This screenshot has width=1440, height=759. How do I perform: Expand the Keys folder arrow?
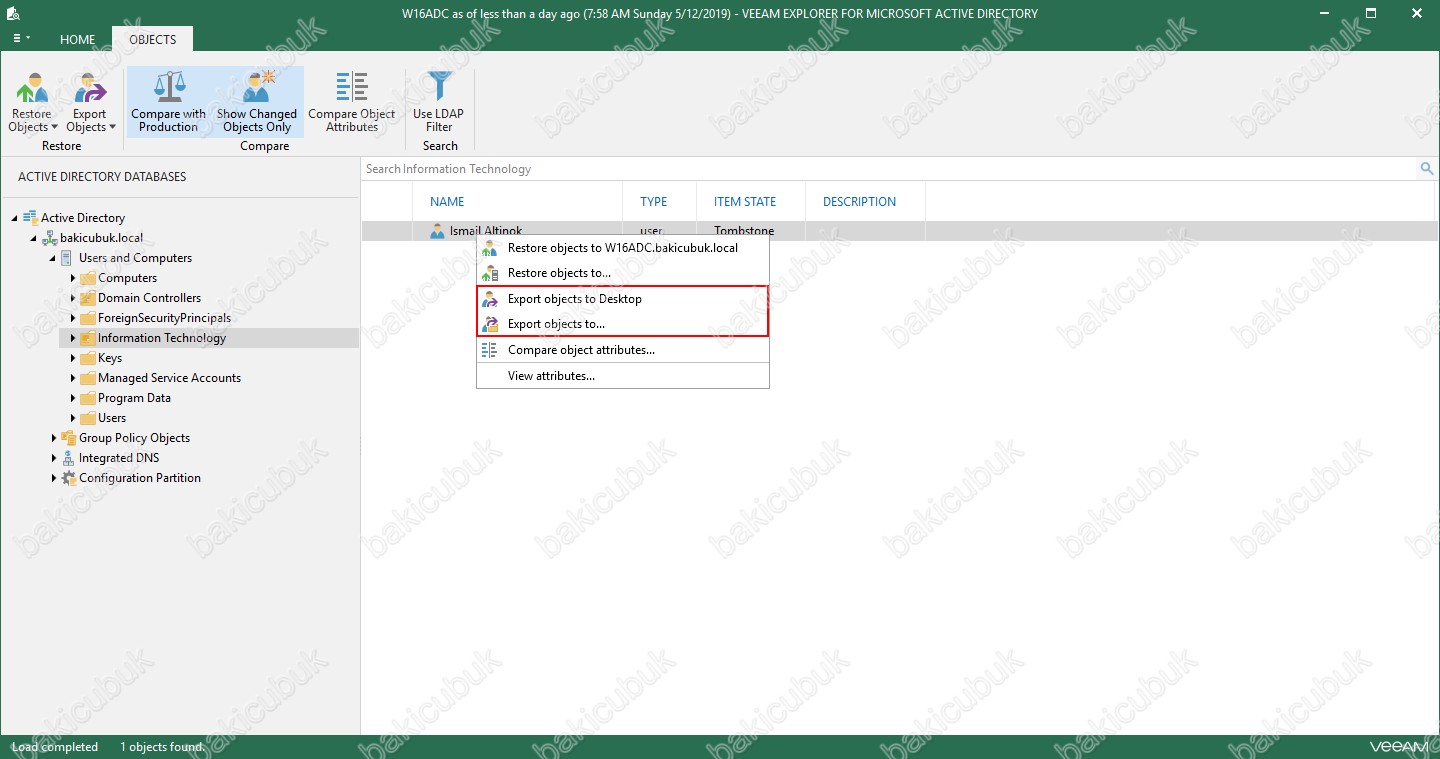click(73, 358)
